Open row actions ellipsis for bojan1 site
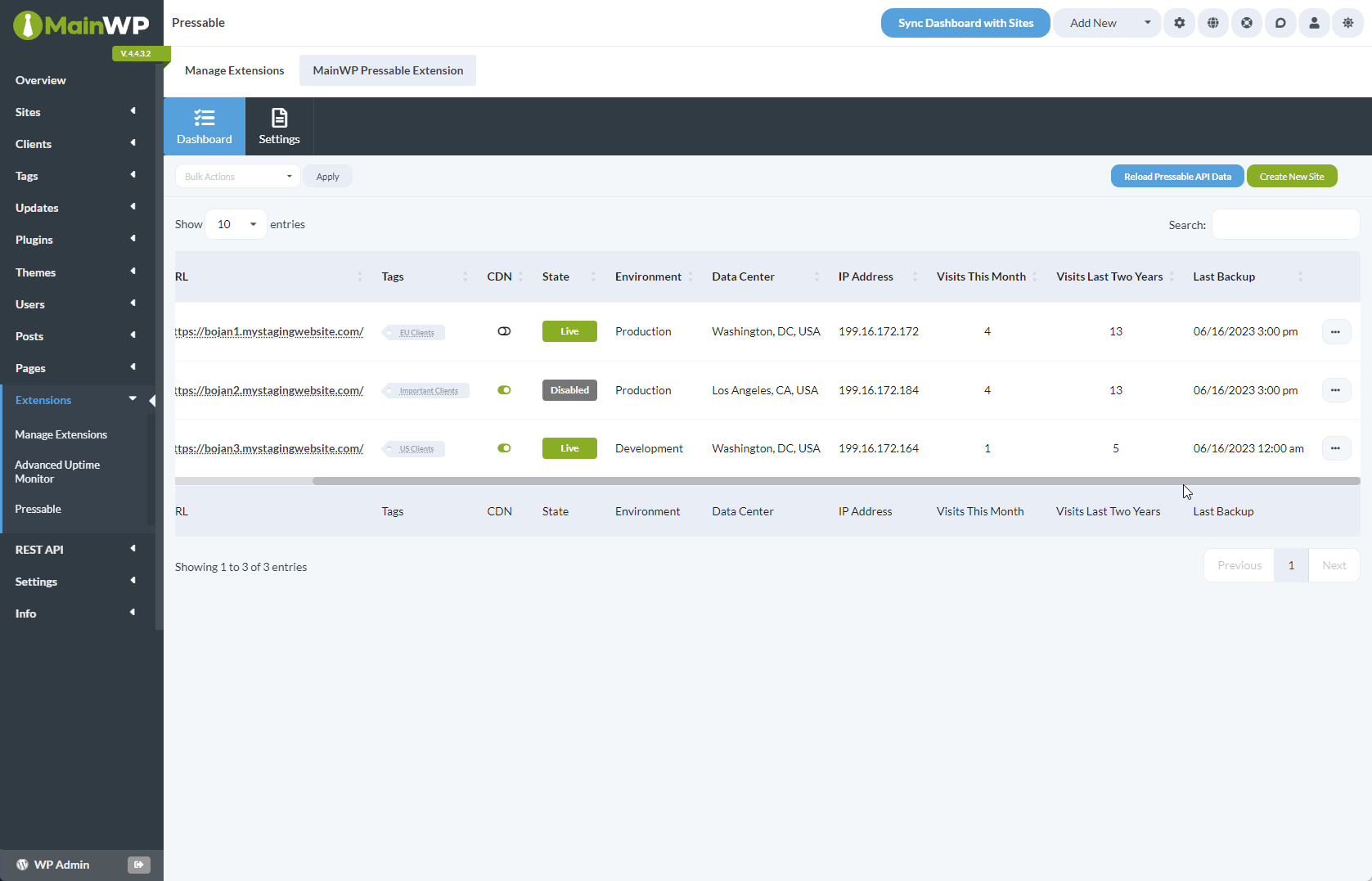Image resolution: width=1372 pixels, height=881 pixels. coord(1336,331)
